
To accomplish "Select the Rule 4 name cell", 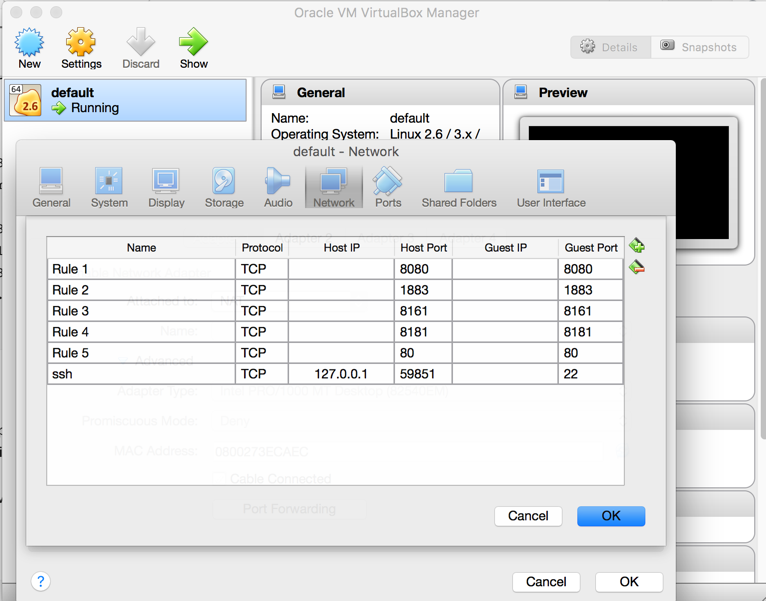I will [141, 332].
